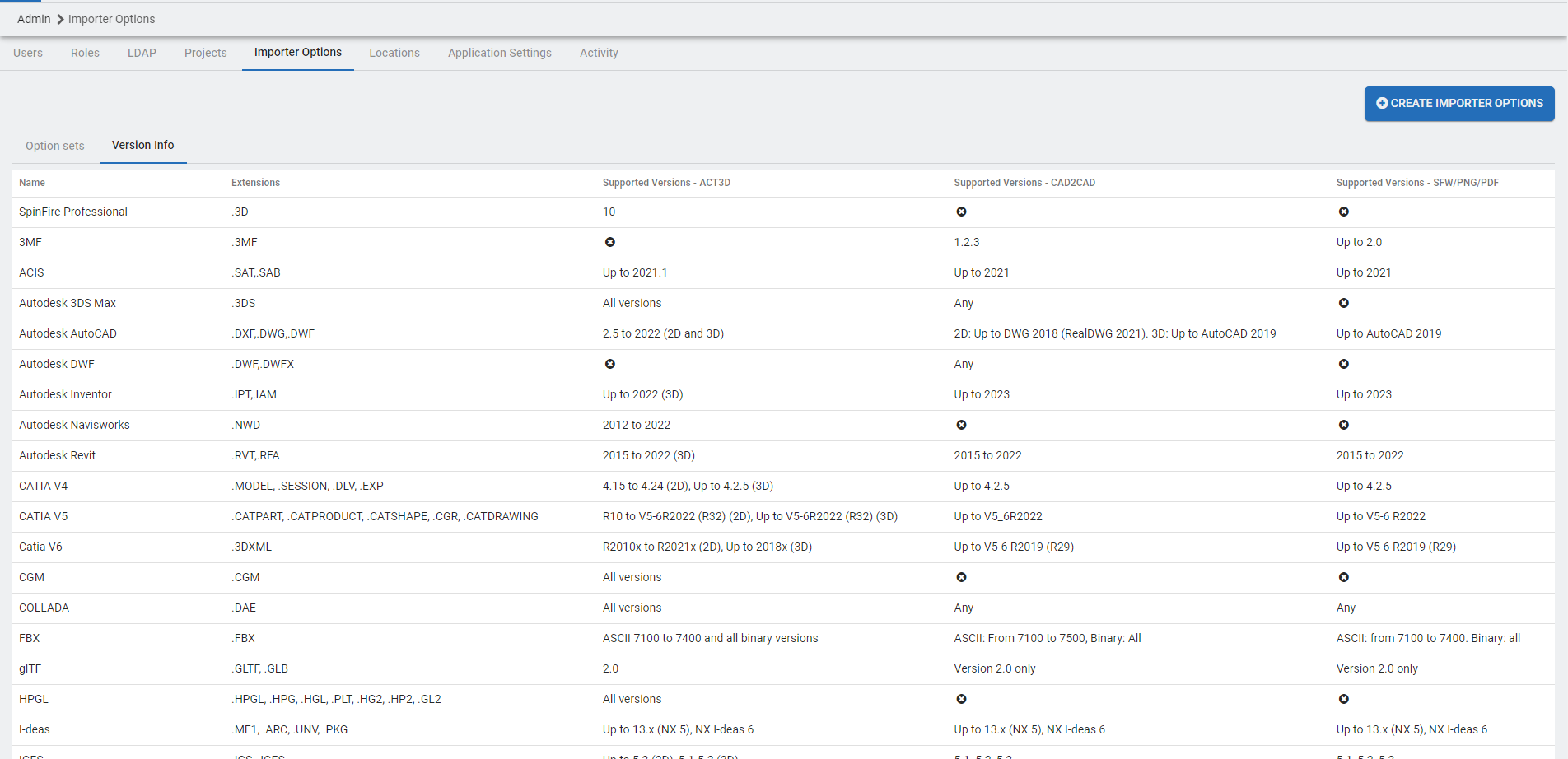
Task: Select the Catia V6 row name
Action: [x=40, y=547]
